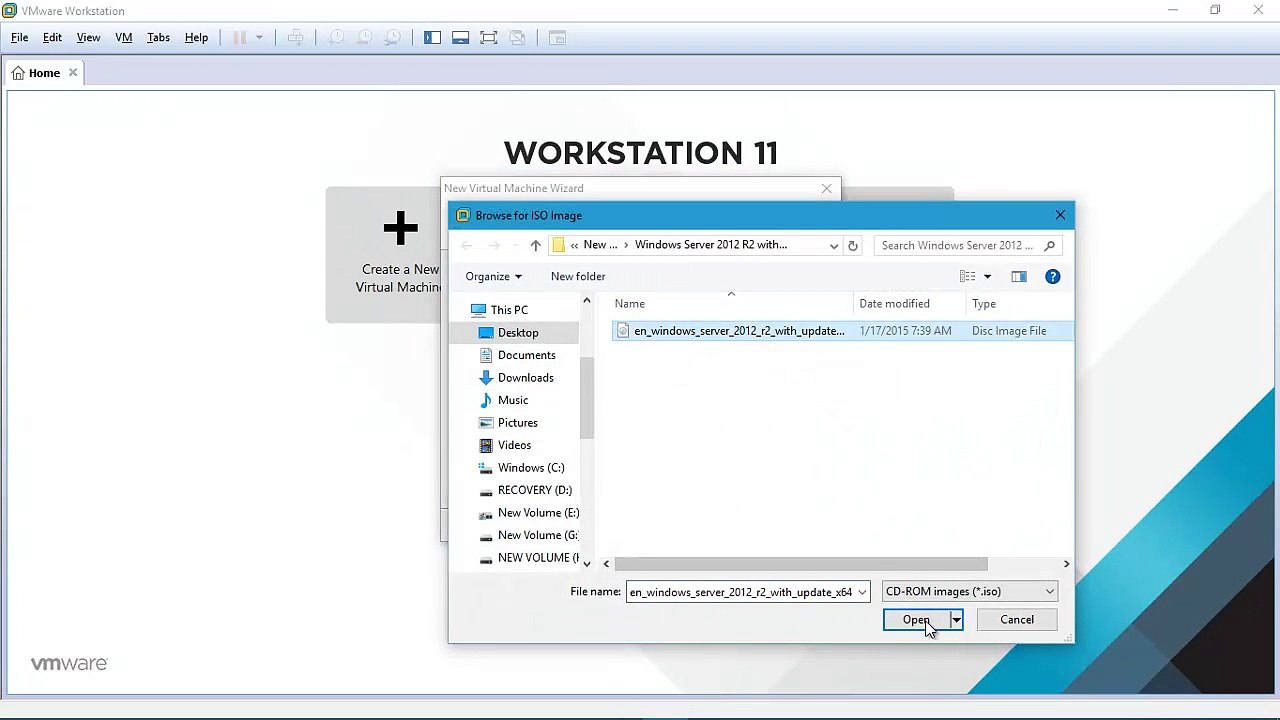Screen dimensions: 1280x720
Task: Close the Home tab
Action: coord(73,73)
